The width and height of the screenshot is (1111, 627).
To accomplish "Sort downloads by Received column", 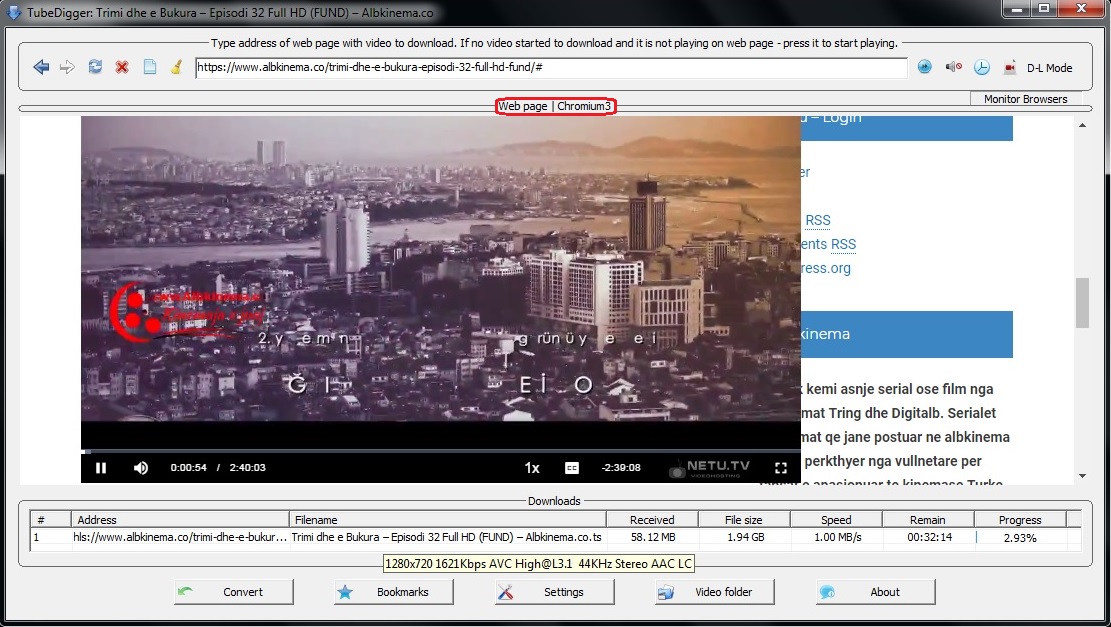I will coord(653,520).
